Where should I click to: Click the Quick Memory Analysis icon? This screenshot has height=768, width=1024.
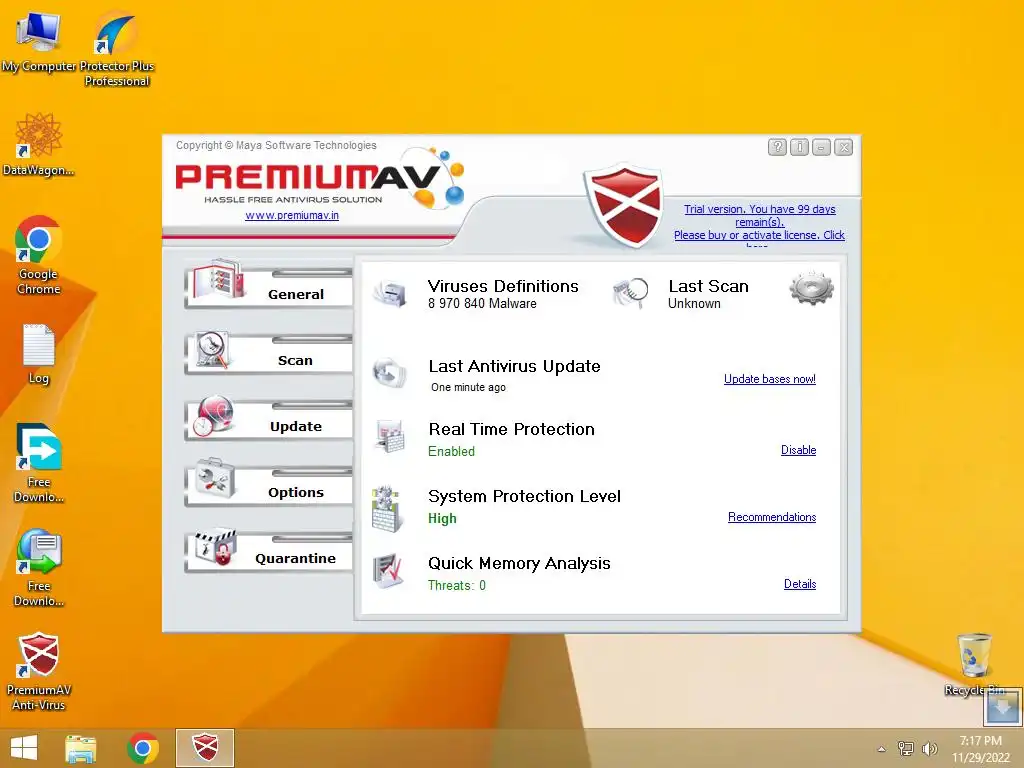pos(389,571)
